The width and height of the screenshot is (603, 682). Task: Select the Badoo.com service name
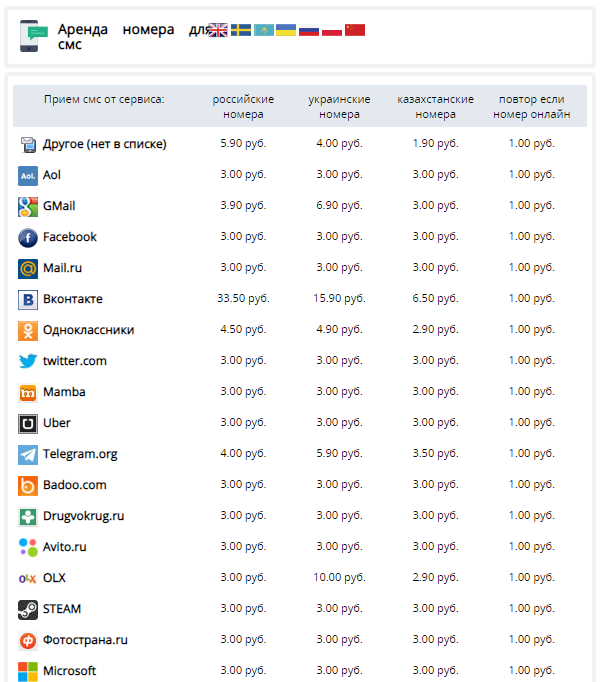[75, 485]
